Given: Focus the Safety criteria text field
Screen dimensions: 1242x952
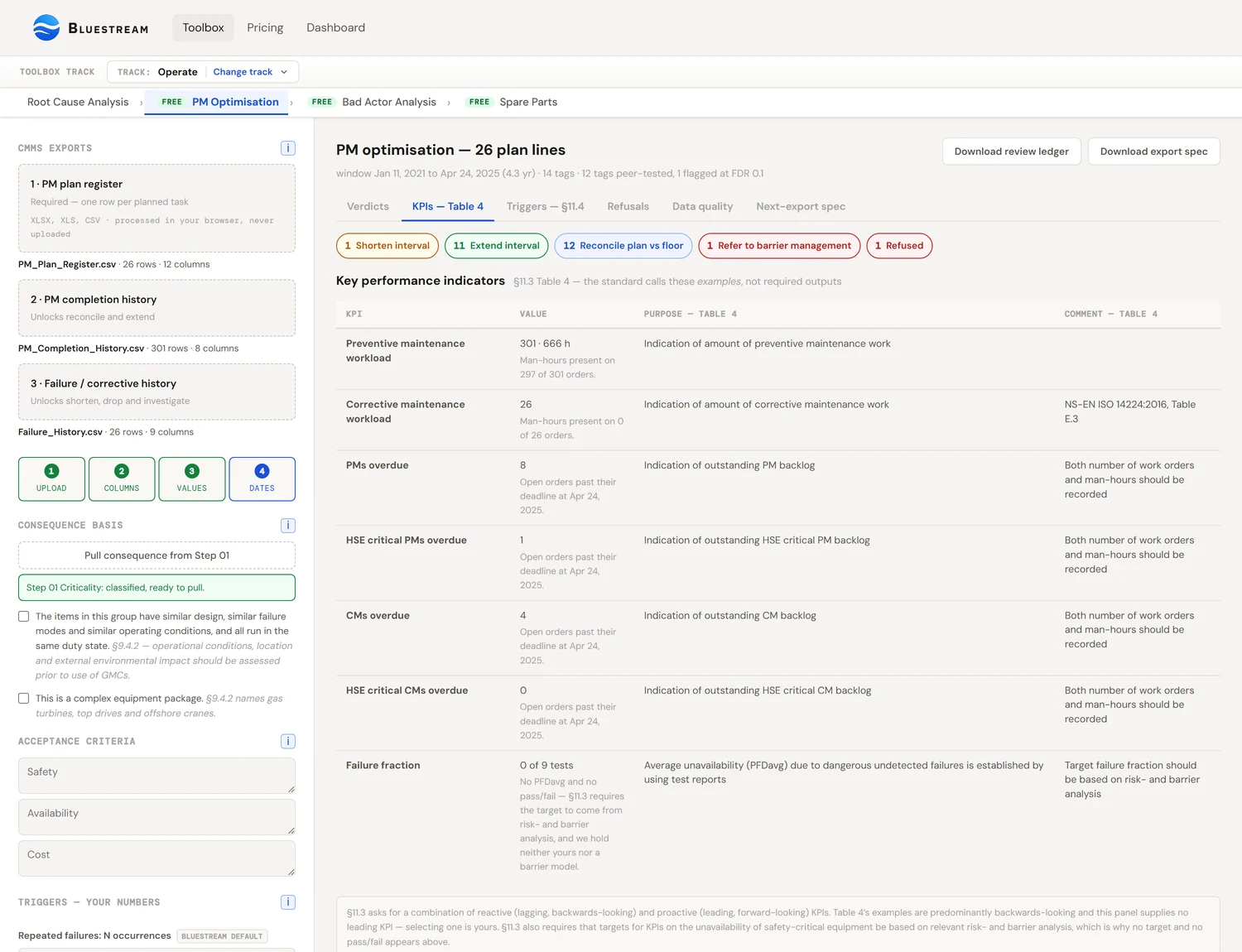Looking at the screenshot, I should click(x=157, y=776).
